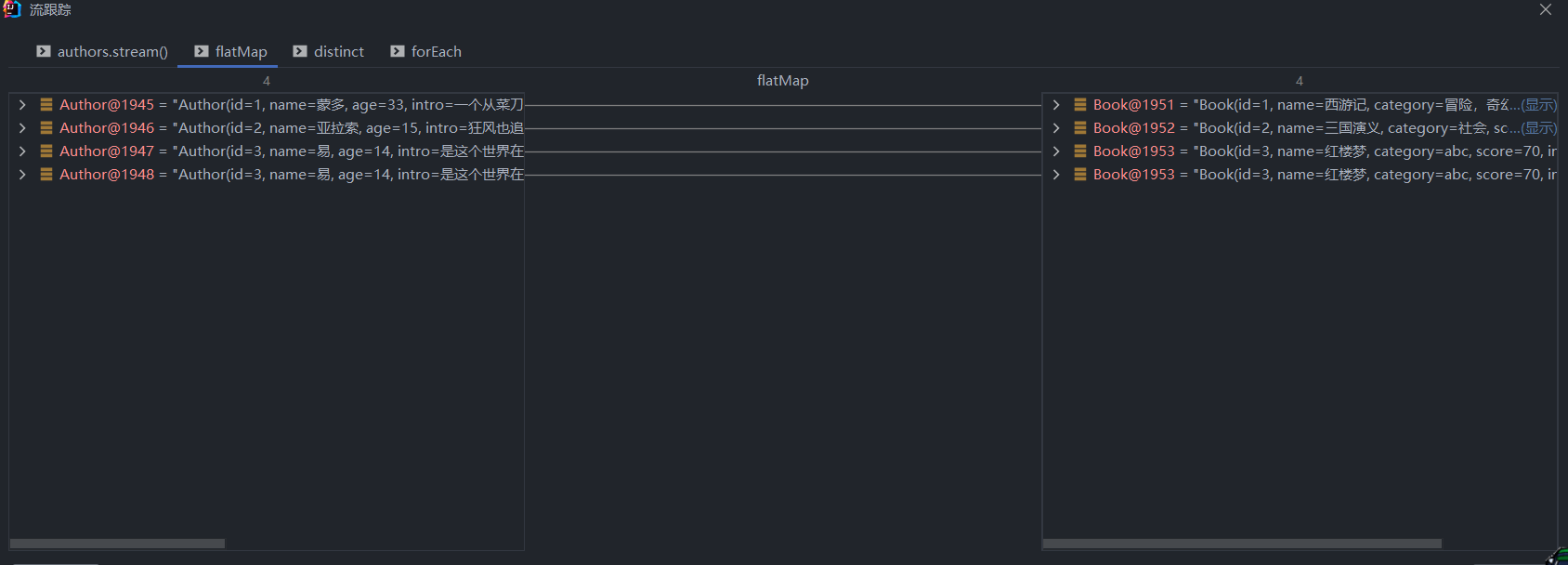
Task: Expand the Author@1948 tree node
Action: (x=22, y=175)
